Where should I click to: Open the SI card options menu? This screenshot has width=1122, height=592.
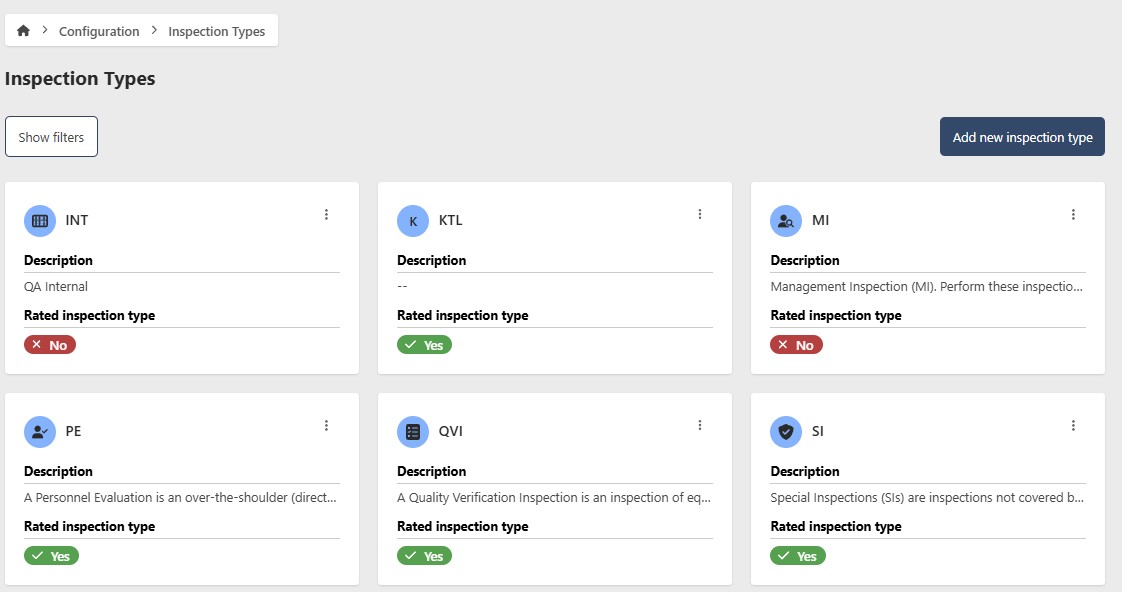tap(1073, 425)
